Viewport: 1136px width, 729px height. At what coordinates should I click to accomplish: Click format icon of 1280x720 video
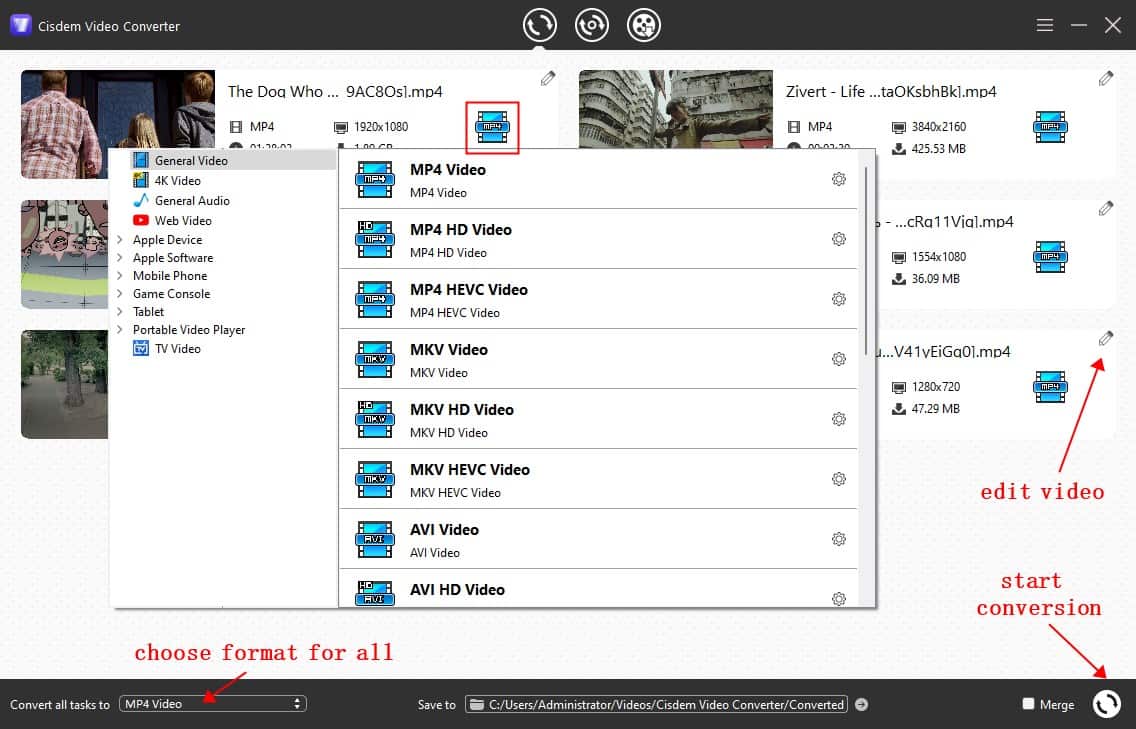[x=1050, y=387]
